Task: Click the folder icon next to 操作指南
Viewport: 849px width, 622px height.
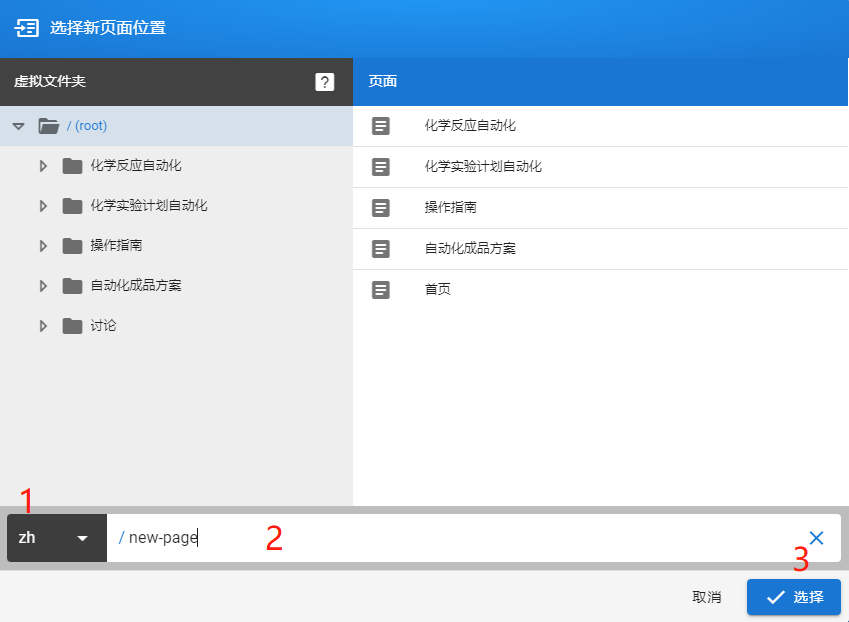Action: click(72, 245)
